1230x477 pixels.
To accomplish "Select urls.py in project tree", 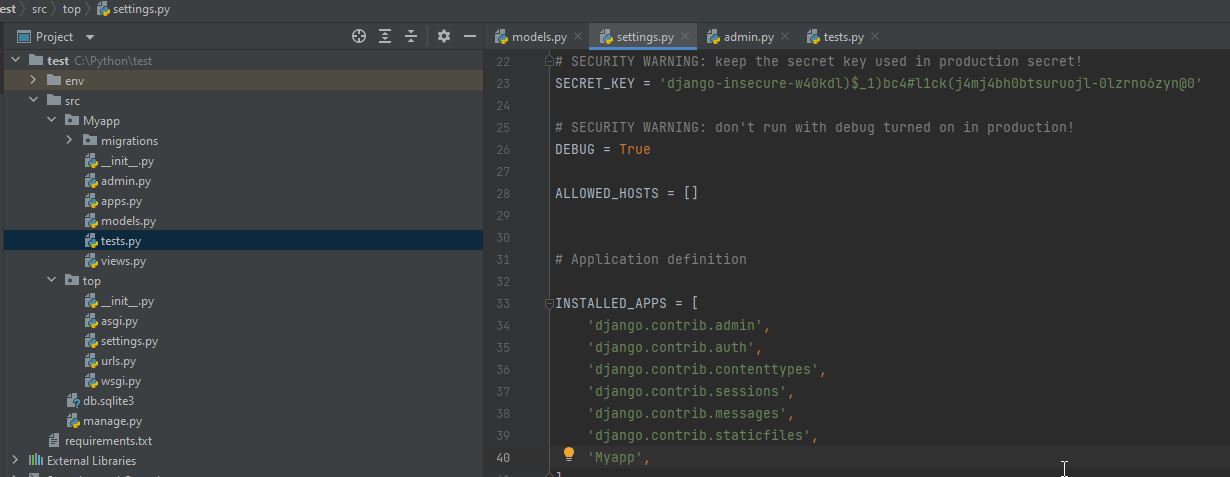I will coord(110,360).
